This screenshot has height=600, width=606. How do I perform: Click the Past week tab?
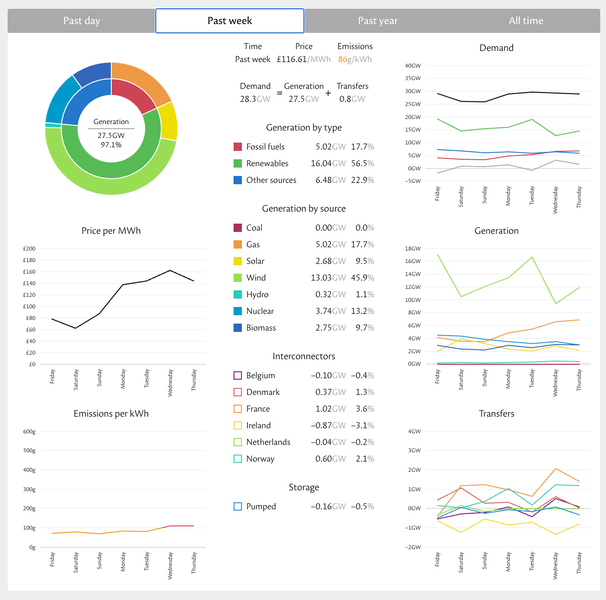(x=230, y=21)
